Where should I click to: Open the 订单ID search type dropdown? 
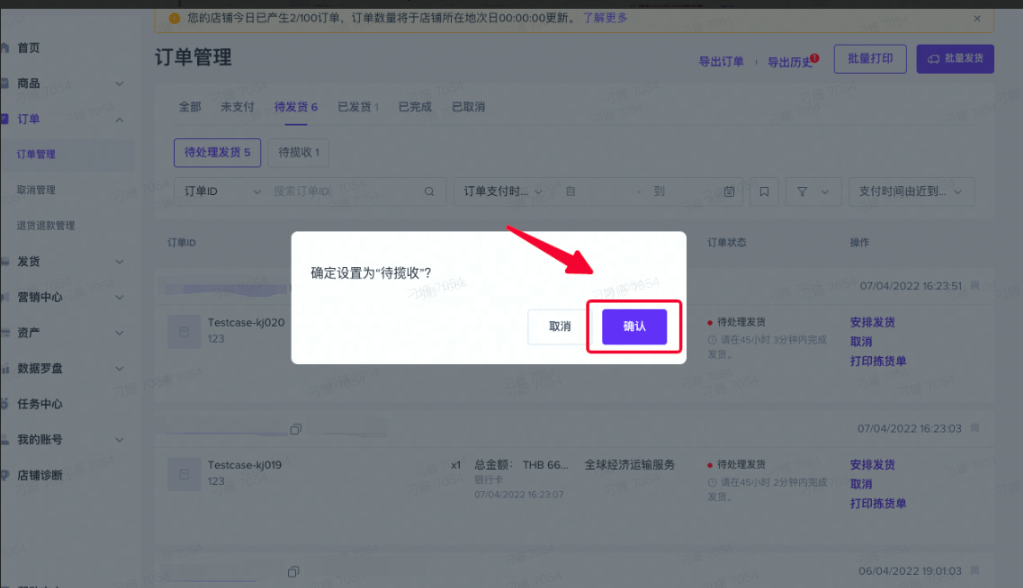pyautogui.click(x=220, y=191)
